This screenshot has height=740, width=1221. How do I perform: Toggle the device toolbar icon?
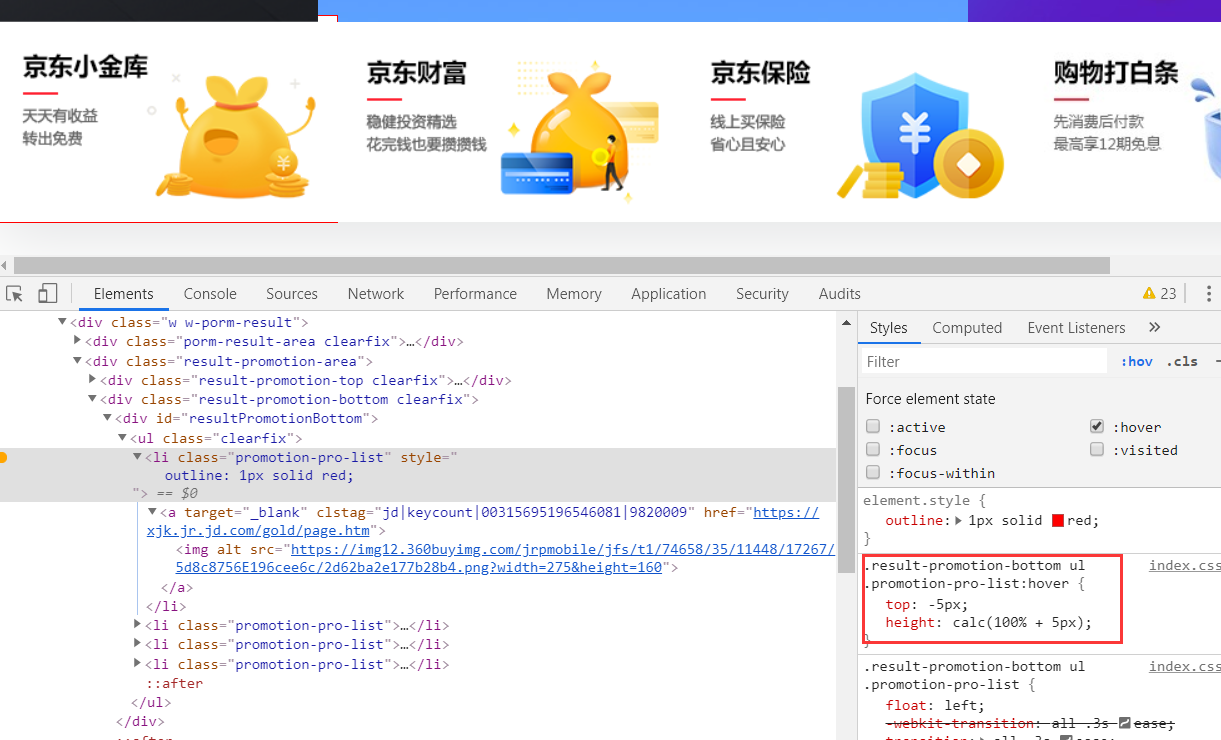(47, 293)
